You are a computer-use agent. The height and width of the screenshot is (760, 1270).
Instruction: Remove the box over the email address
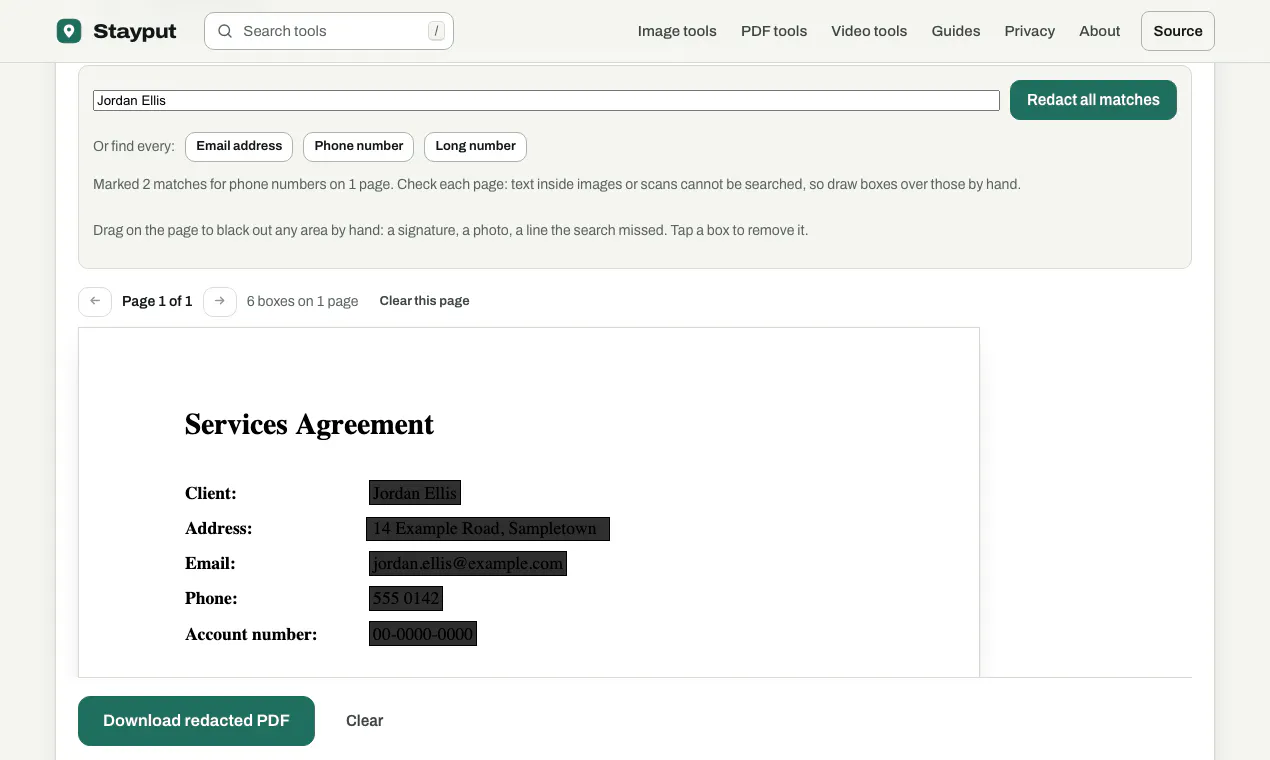click(468, 563)
